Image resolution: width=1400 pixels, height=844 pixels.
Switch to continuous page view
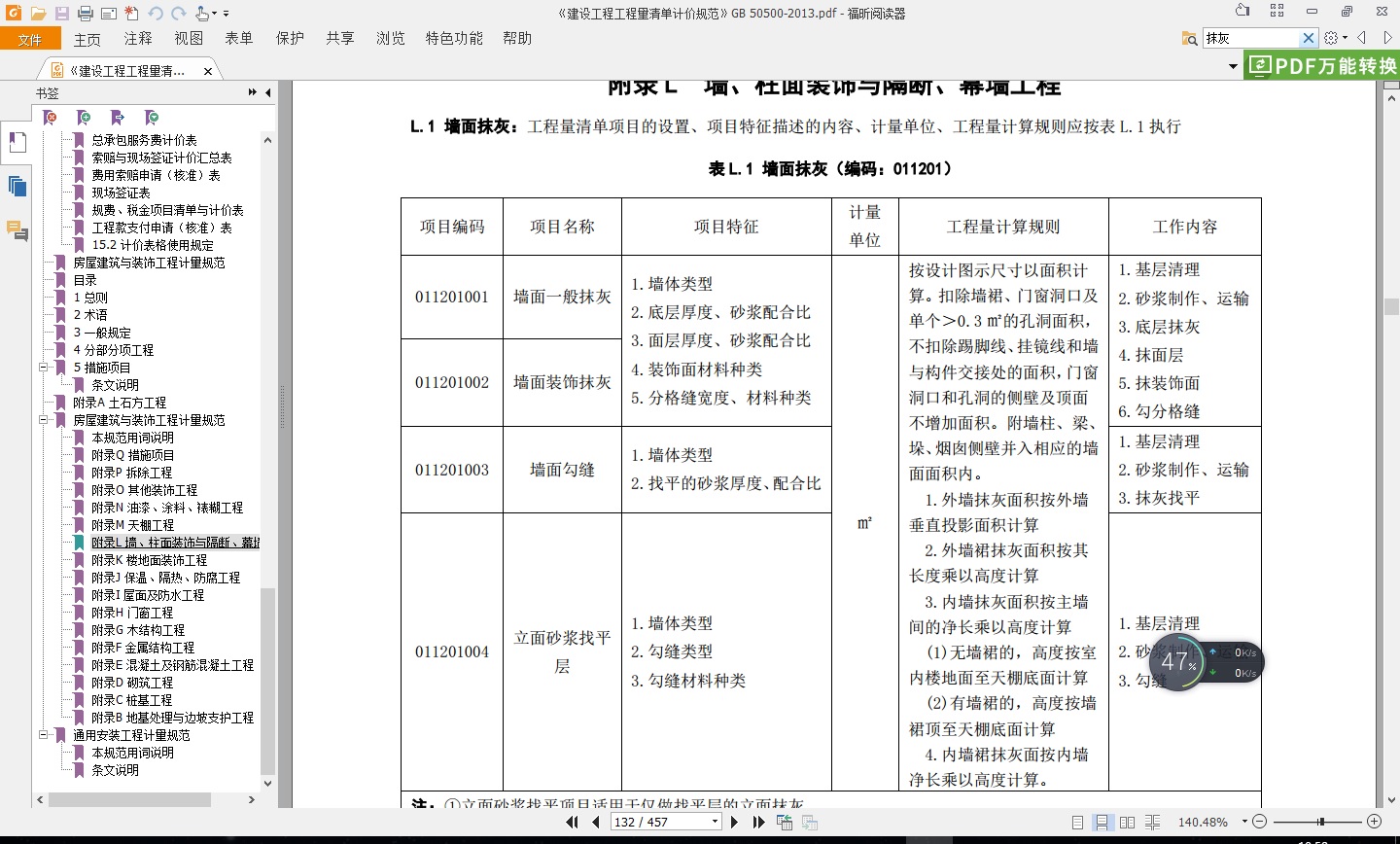(x=1102, y=823)
